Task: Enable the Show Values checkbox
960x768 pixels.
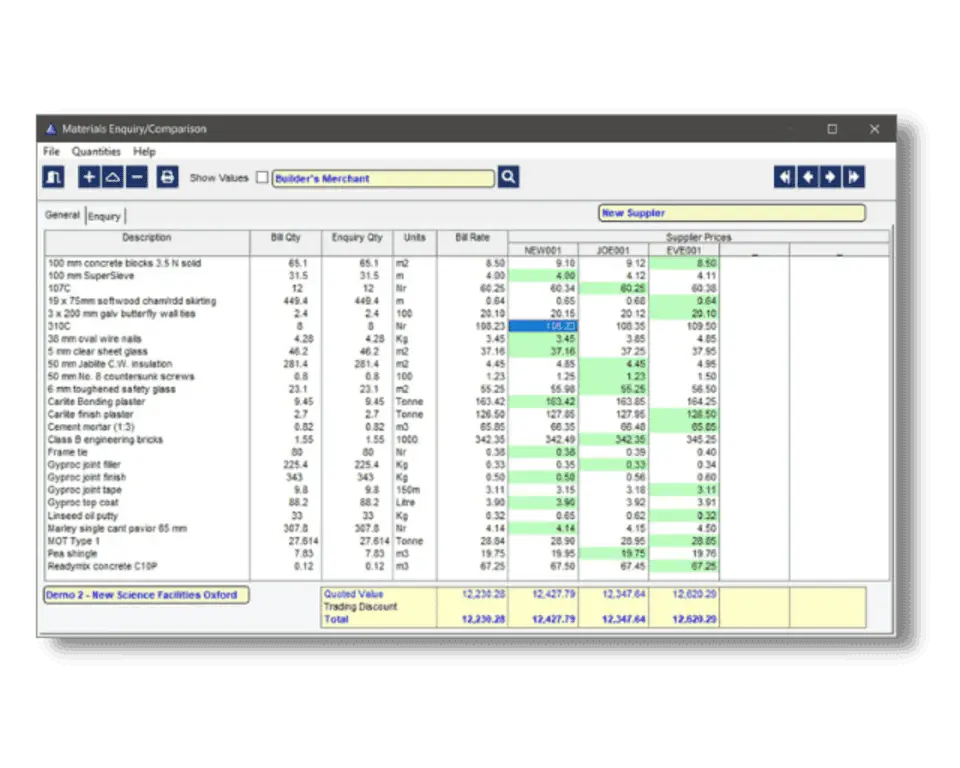Action: (262, 178)
